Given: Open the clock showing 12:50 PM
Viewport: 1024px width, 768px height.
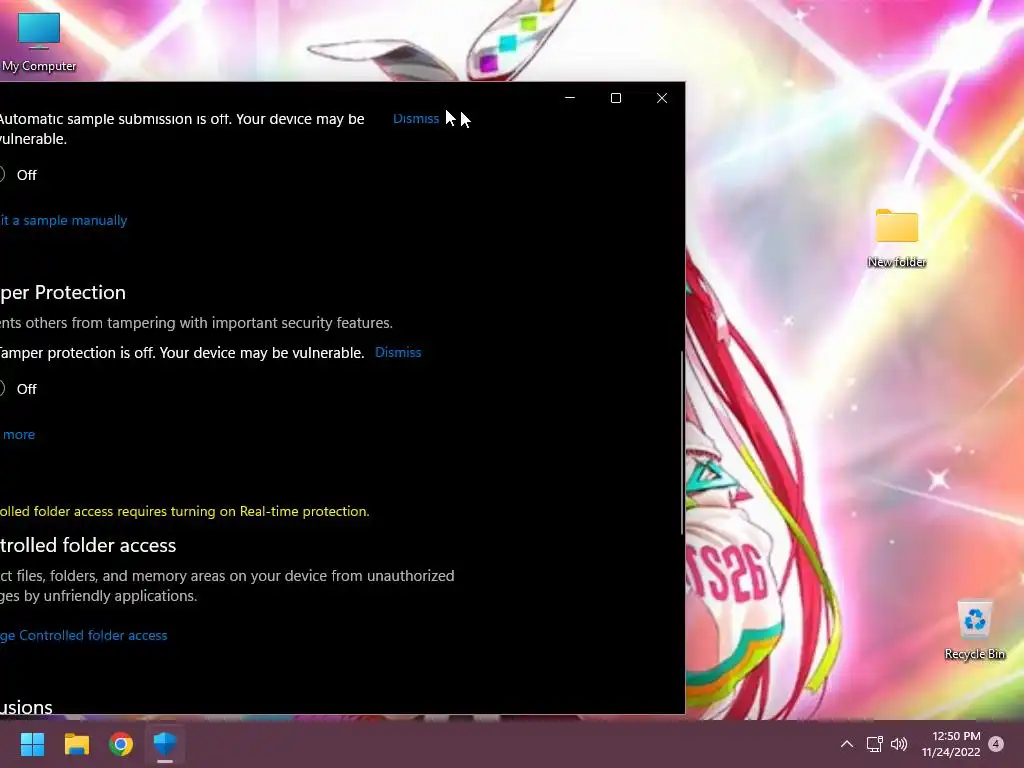Looking at the screenshot, I should 951,744.
